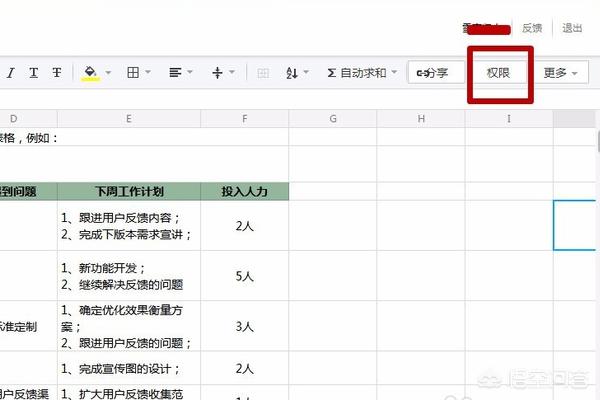Screen dimensions: 600x400
Task: Expand the 自动求和 dropdown arrow
Action: point(395,73)
